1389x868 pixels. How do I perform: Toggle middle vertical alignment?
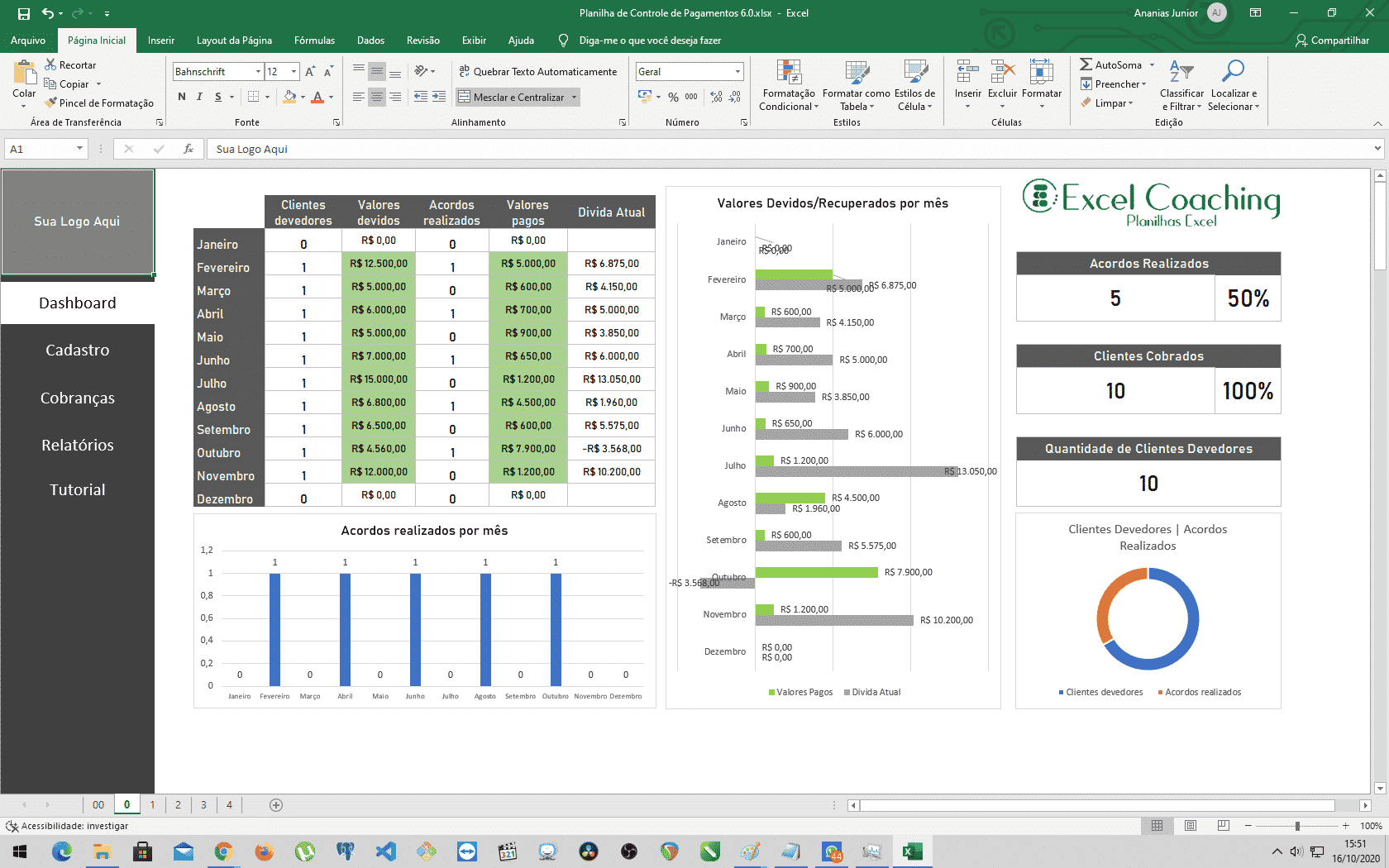[377, 71]
